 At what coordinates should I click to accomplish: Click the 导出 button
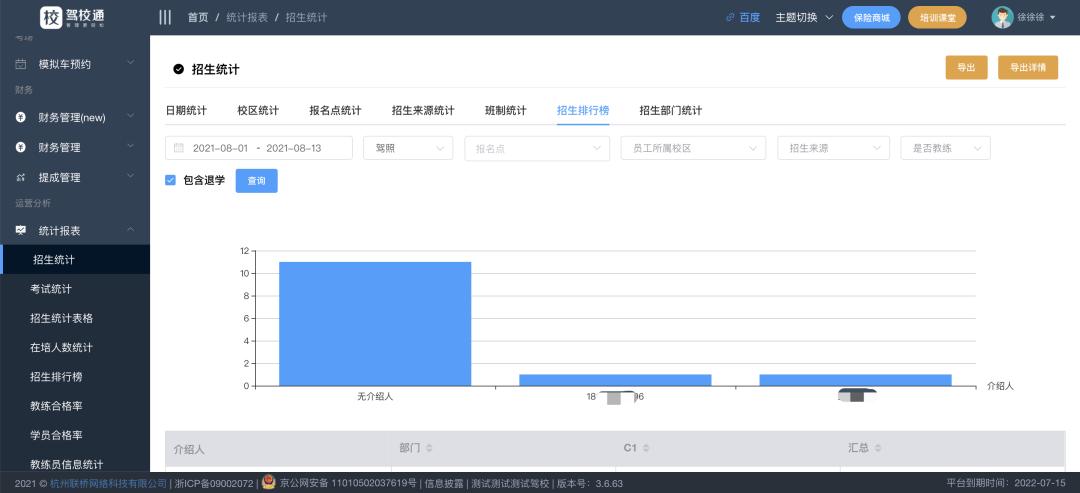tap(966, 67)
